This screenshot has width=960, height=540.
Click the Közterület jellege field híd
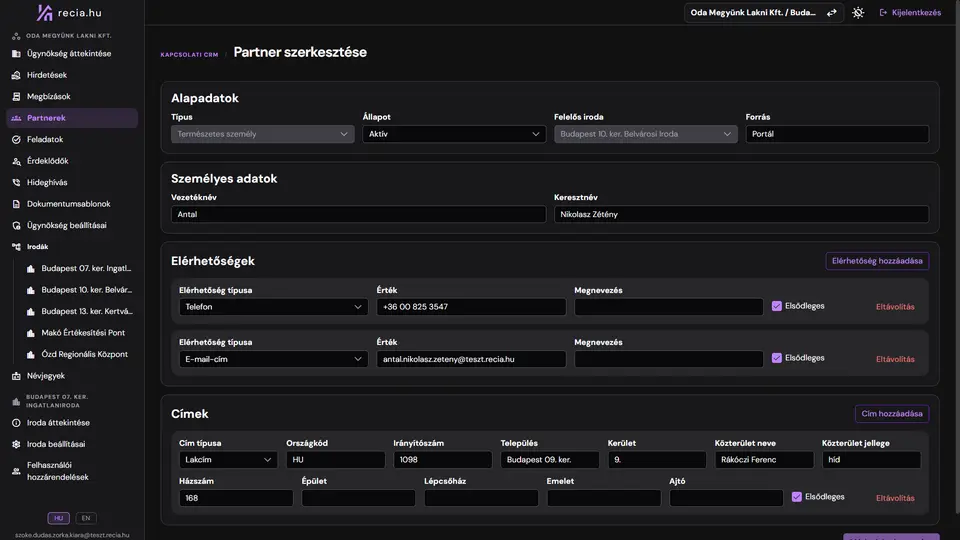[x=871, y=460]
